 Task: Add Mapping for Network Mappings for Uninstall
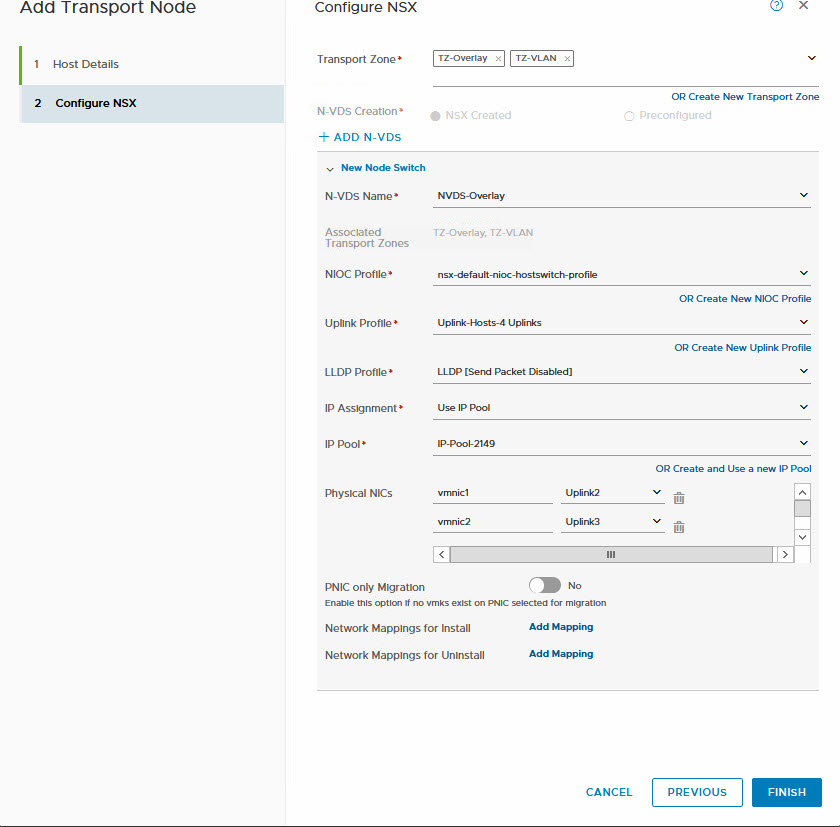click(x=561, y=654)
